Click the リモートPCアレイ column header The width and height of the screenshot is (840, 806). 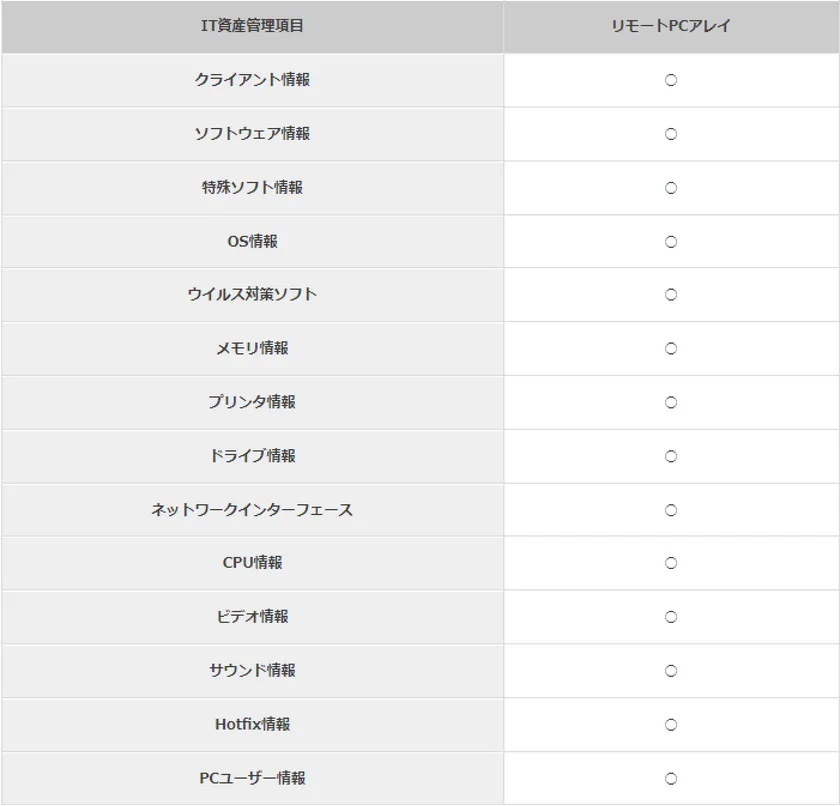671,26
